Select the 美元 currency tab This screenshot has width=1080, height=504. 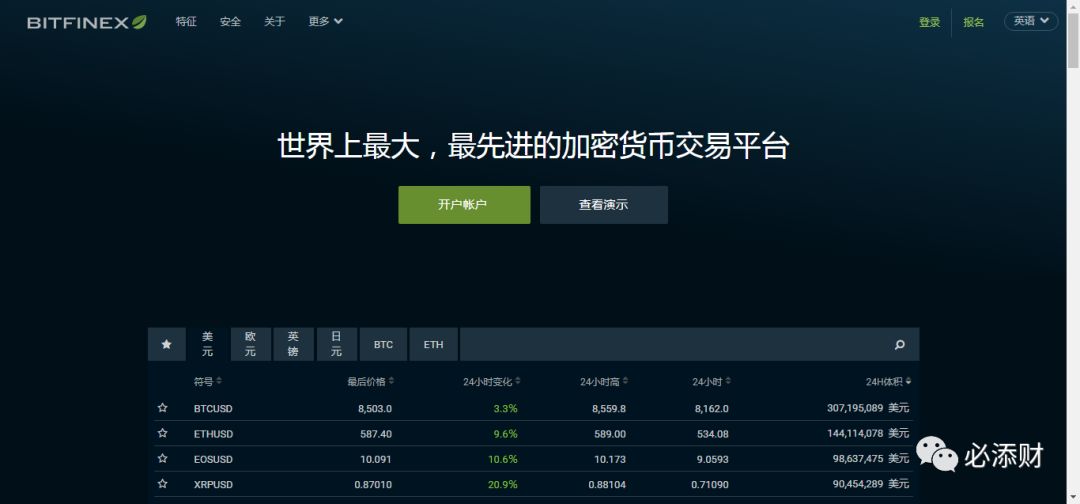[x=207, y=344]
